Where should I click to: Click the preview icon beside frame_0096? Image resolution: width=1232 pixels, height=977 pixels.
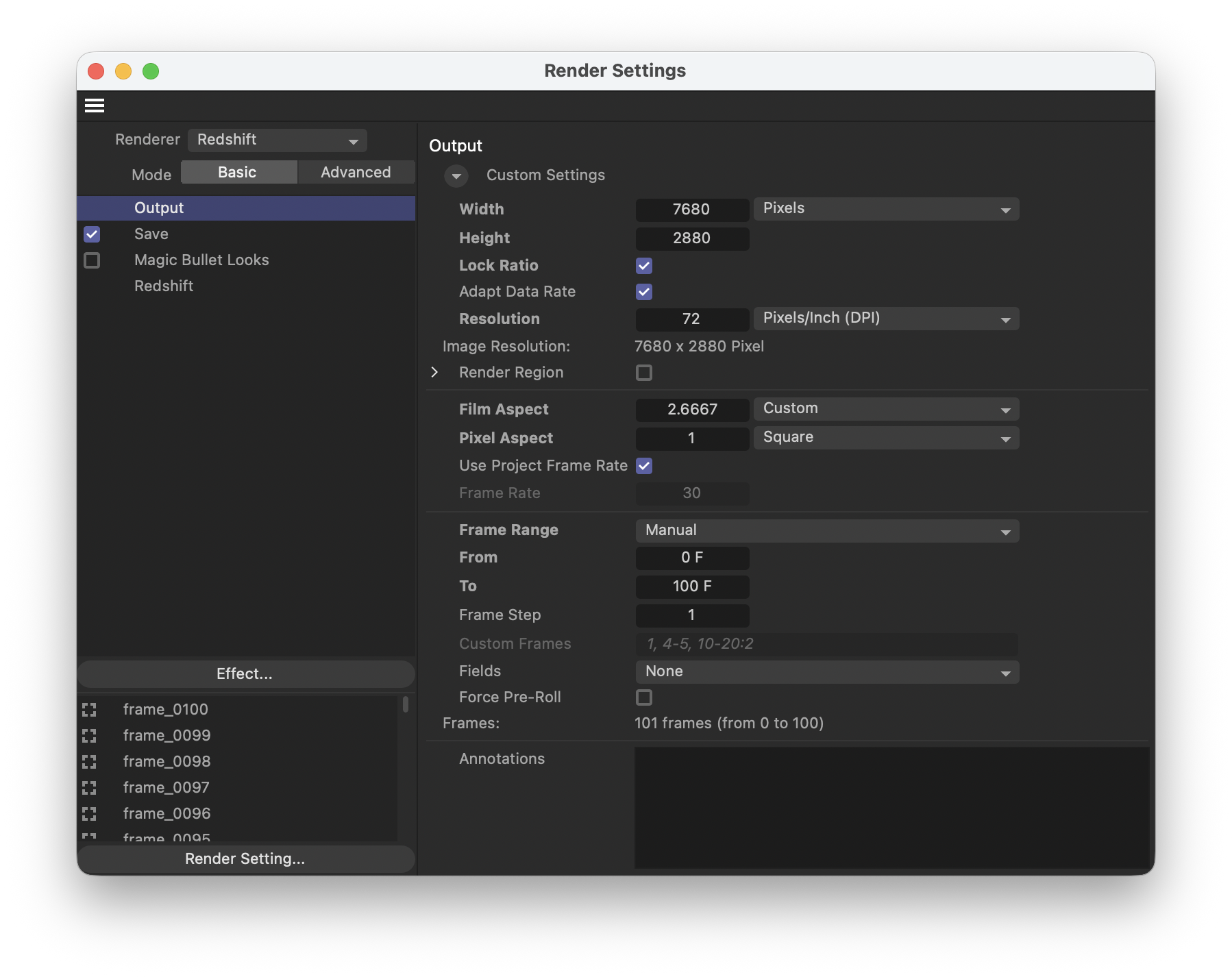pos(90,814)
